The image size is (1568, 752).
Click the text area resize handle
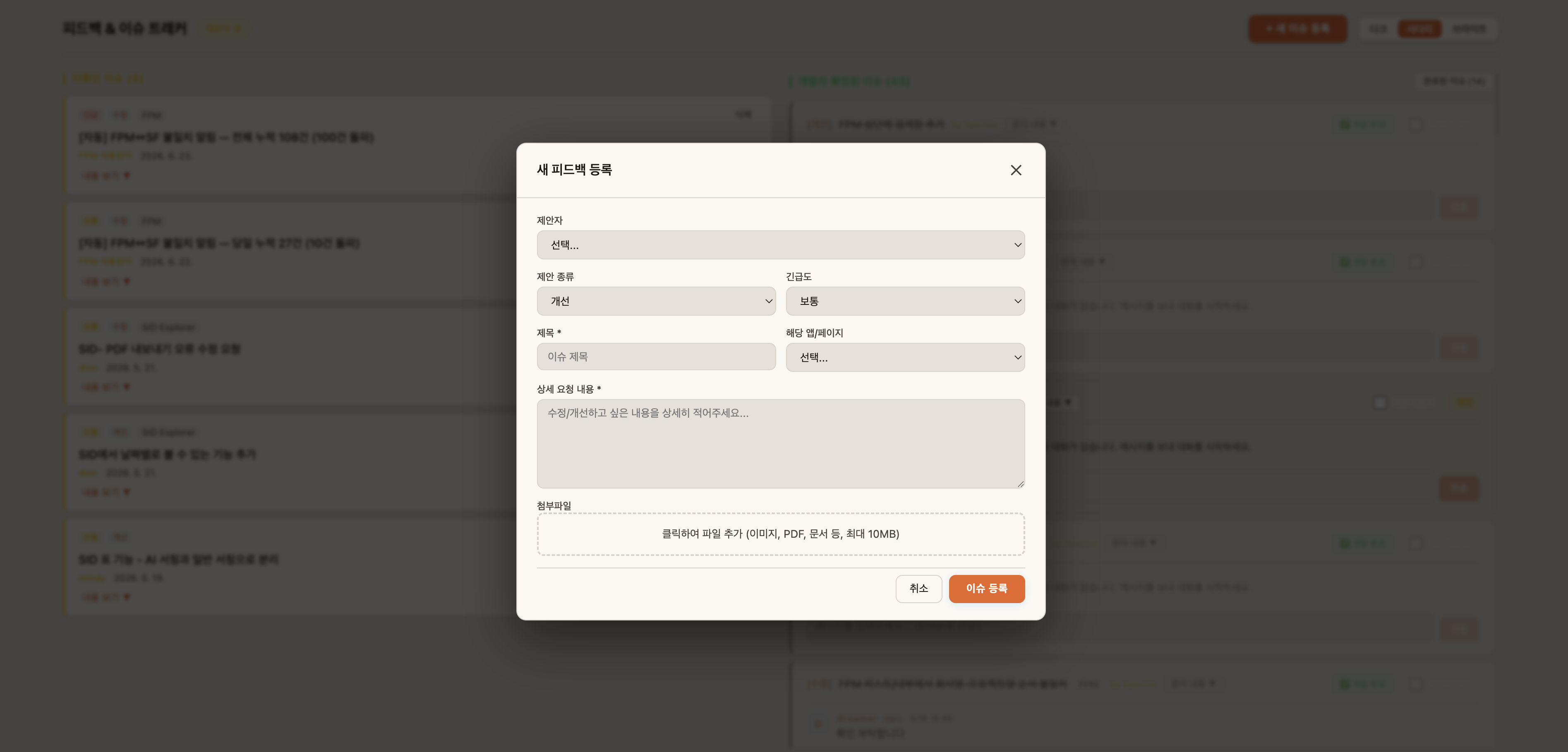pyautogui.click(x=1020, y=484)
